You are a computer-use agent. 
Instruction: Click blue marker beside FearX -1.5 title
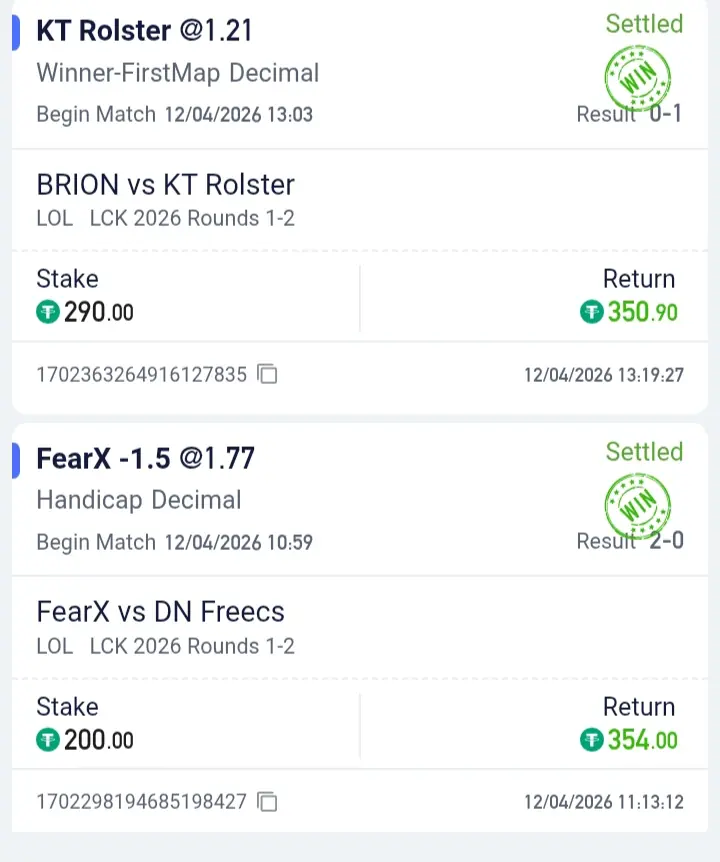(16, 459)
